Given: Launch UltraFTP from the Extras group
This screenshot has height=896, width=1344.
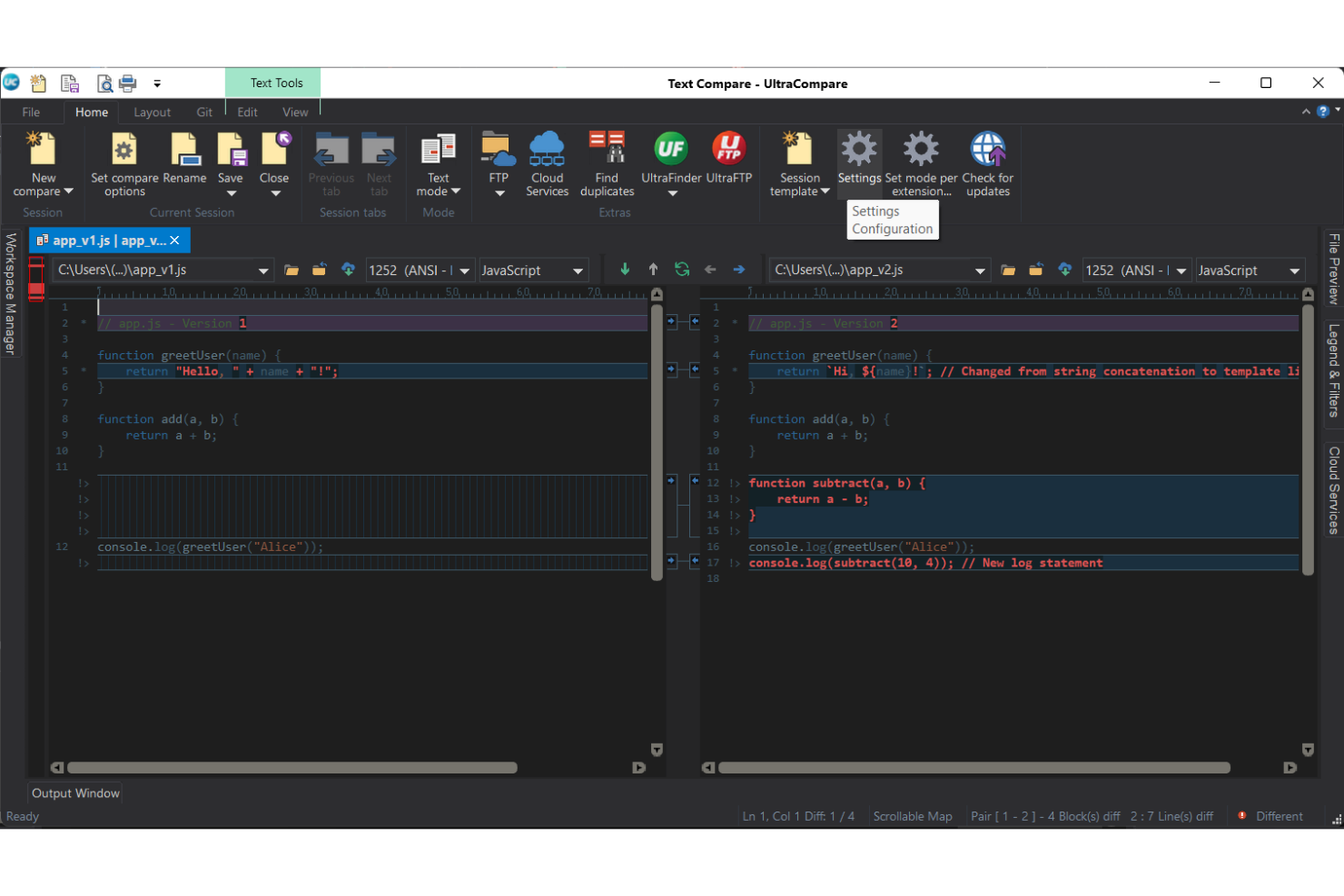Looking at the screenshot, I should tap(729, 159).
